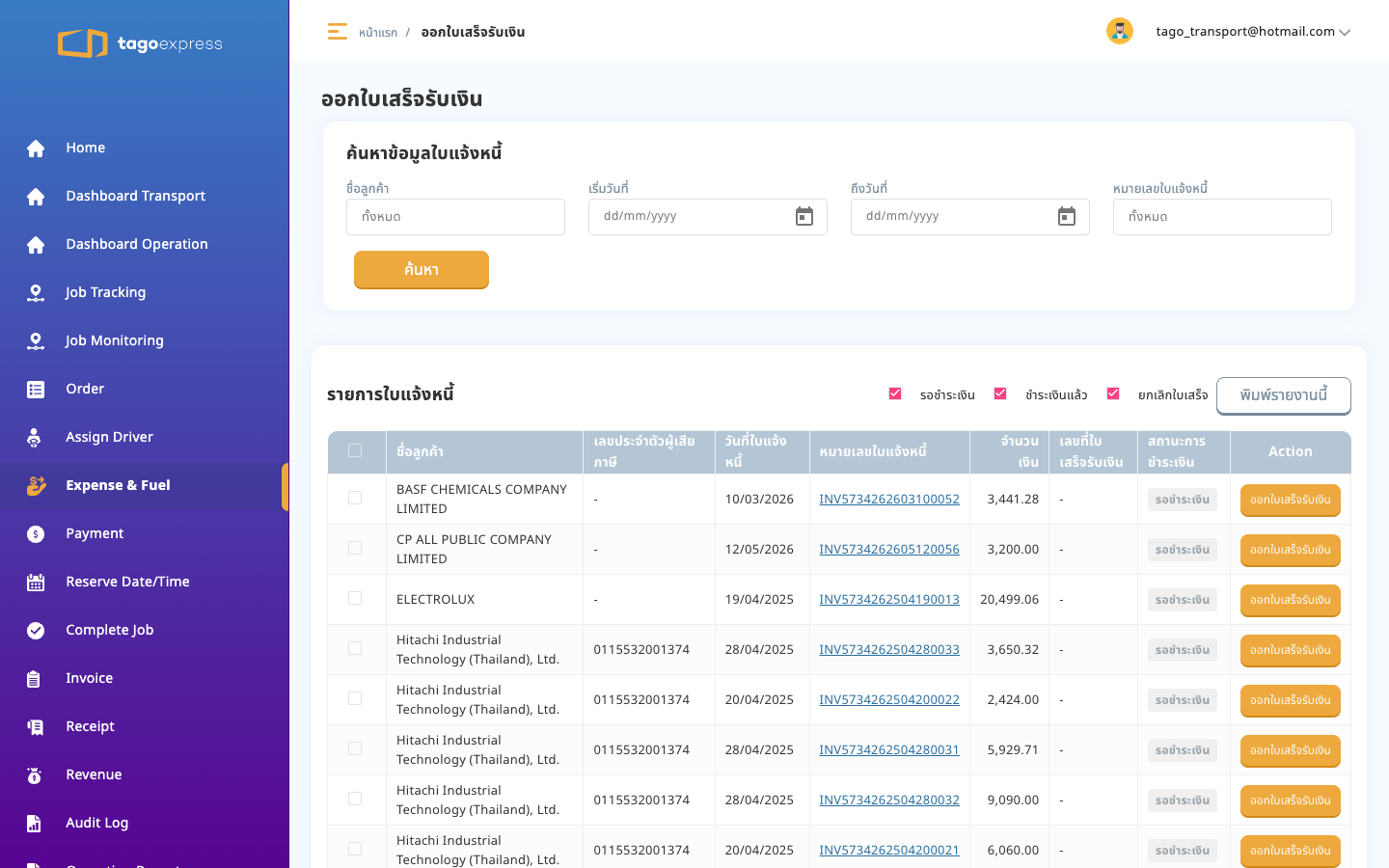Viewport: 1389px width, 868px height.
Task: Open invoice link INV5734262504190013
Action: [x=889, y=599]
